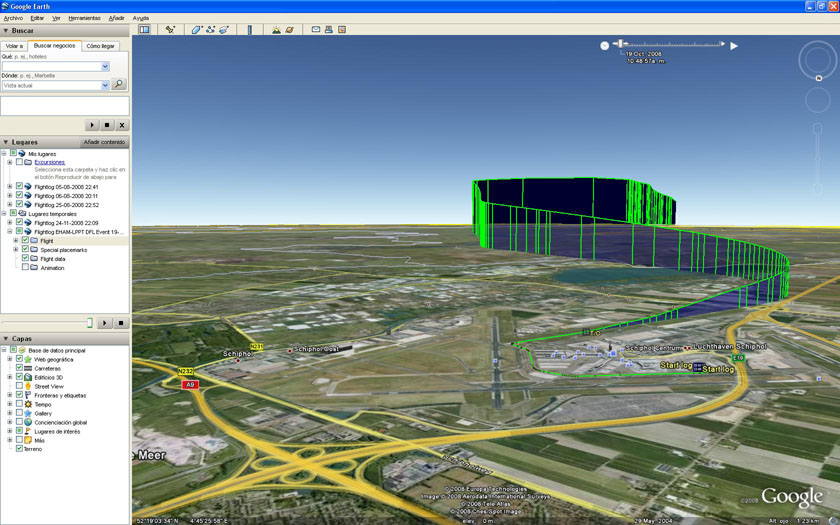
Task: Expand the Web geográfica layer node
Action: (10, 359)
